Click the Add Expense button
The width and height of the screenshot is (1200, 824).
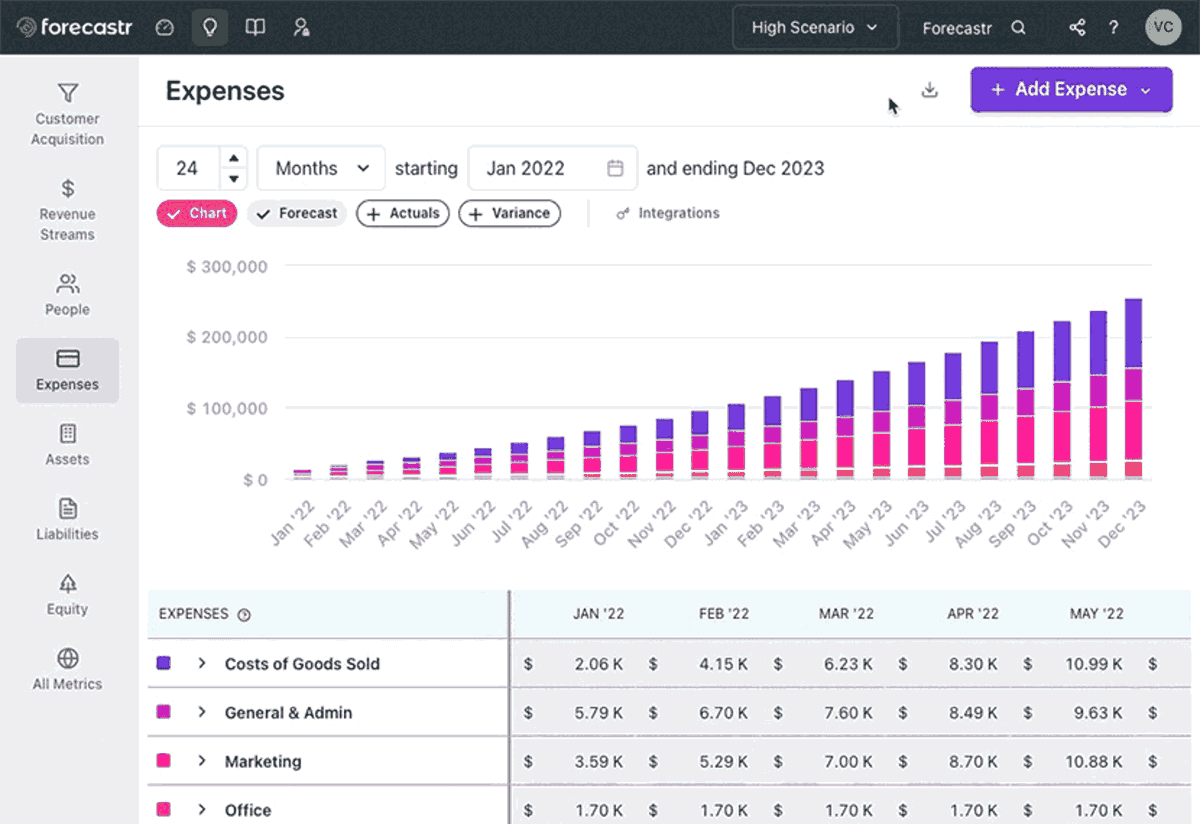click(x=1071, y=89)
